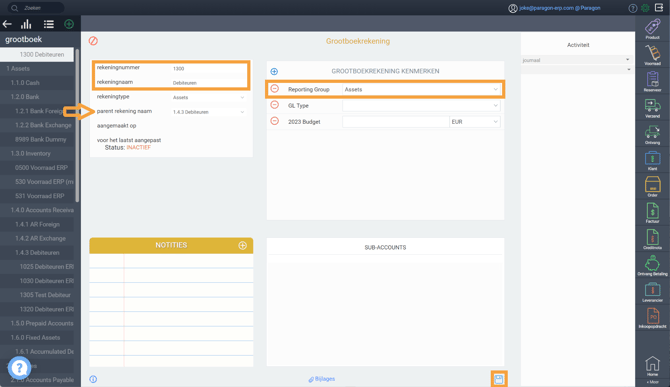Select 1.3.0 Inventory account
This screenshot has width=670, height=387.
tap(37, 153)
